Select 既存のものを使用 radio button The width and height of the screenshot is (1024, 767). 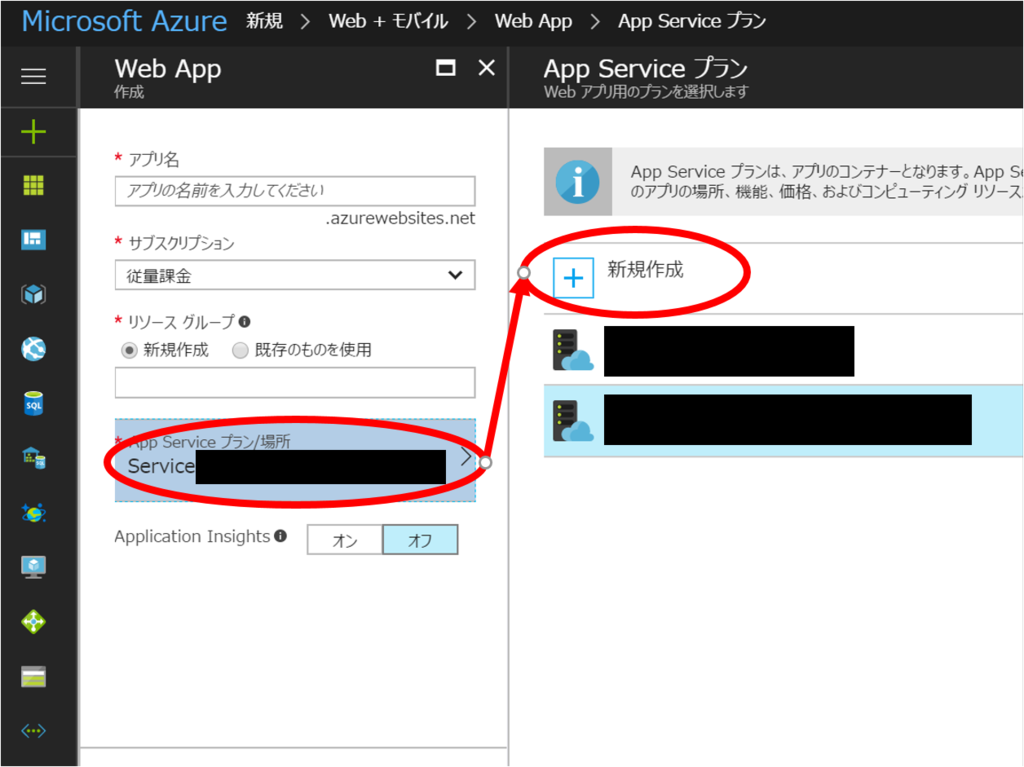pos(240,350)
